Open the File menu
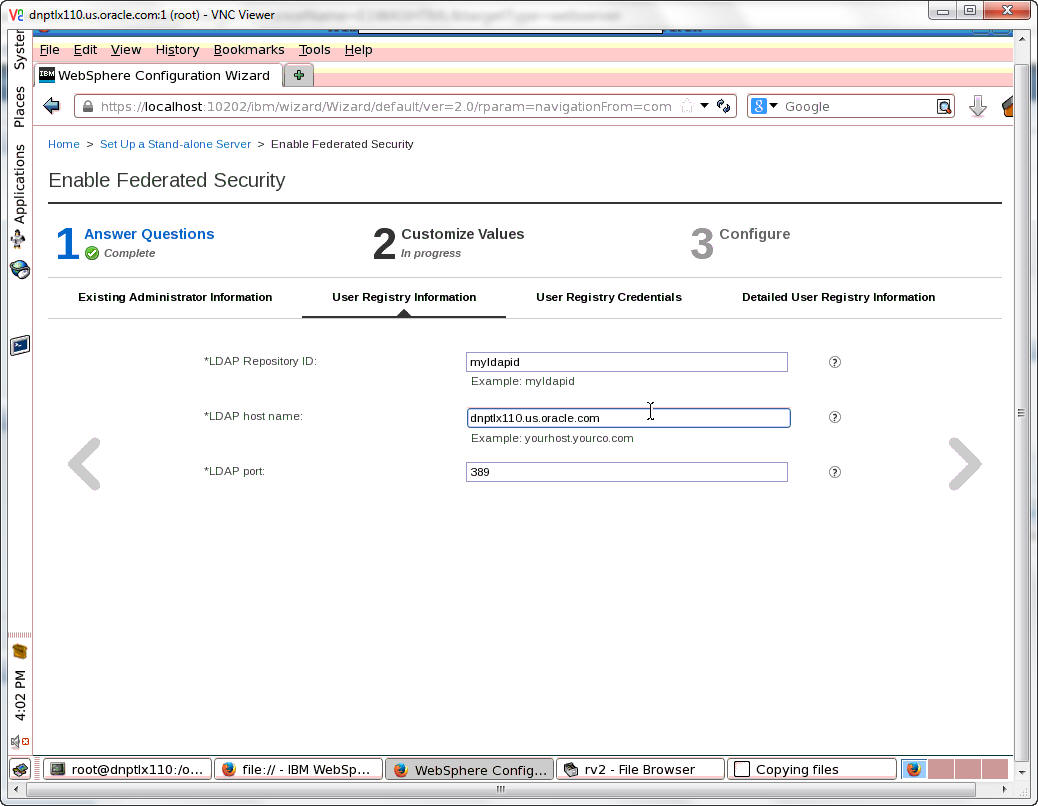The width and height of the screenshot is (1038, 806). point(50,50)
